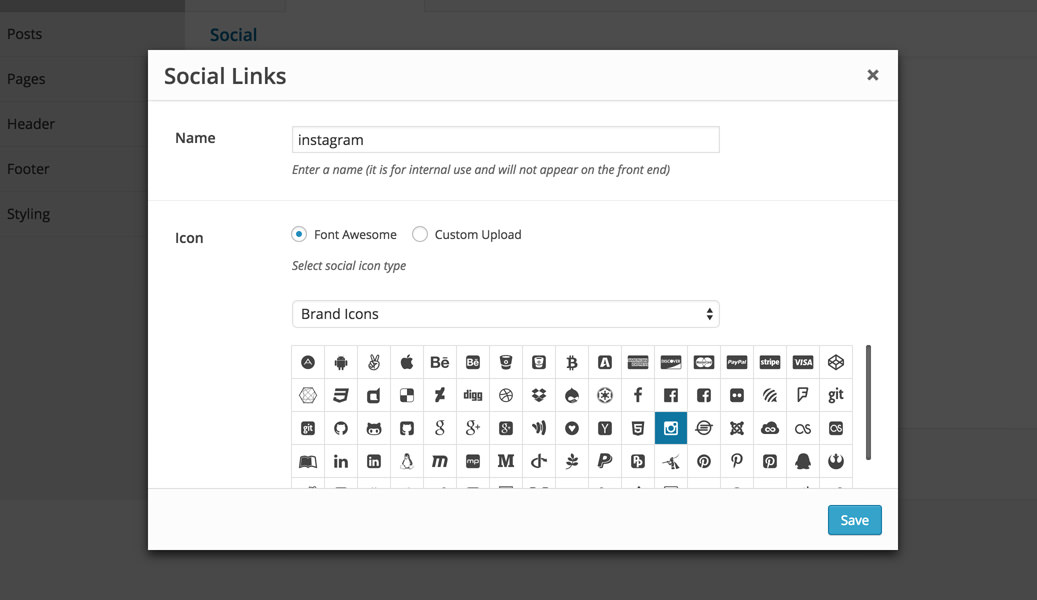Select the Custom Upload radio option

point(420,234)
